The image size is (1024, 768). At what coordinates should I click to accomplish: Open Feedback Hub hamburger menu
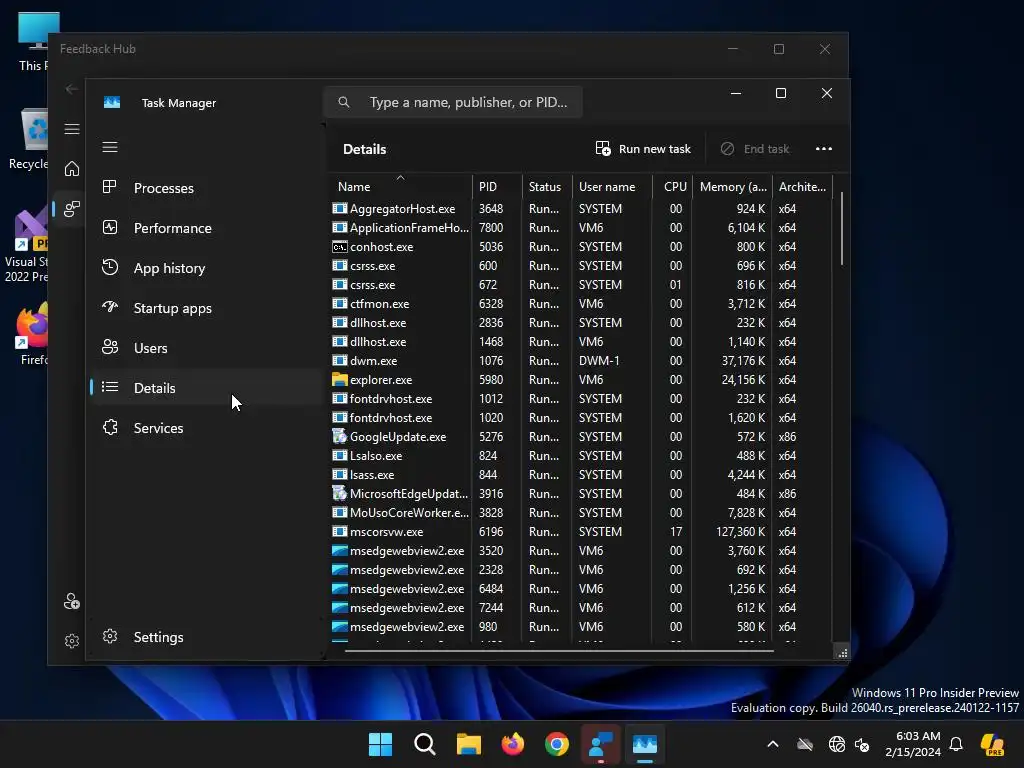click(x=72, y=129)
